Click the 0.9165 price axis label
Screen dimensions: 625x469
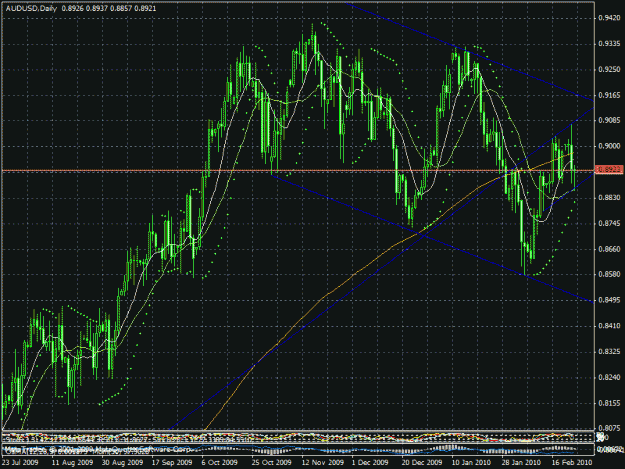(609, 95)
